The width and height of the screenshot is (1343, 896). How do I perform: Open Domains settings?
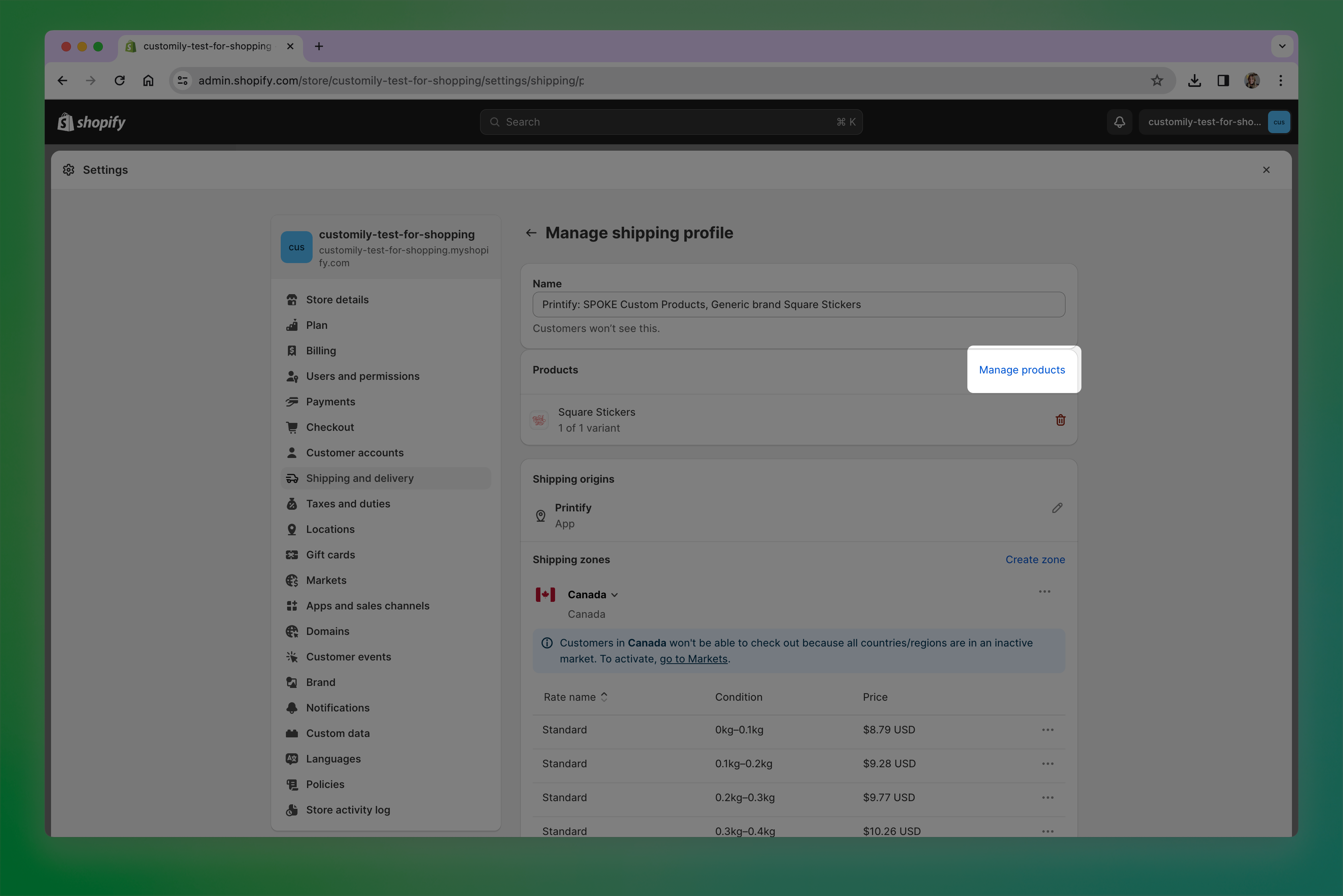386,631
